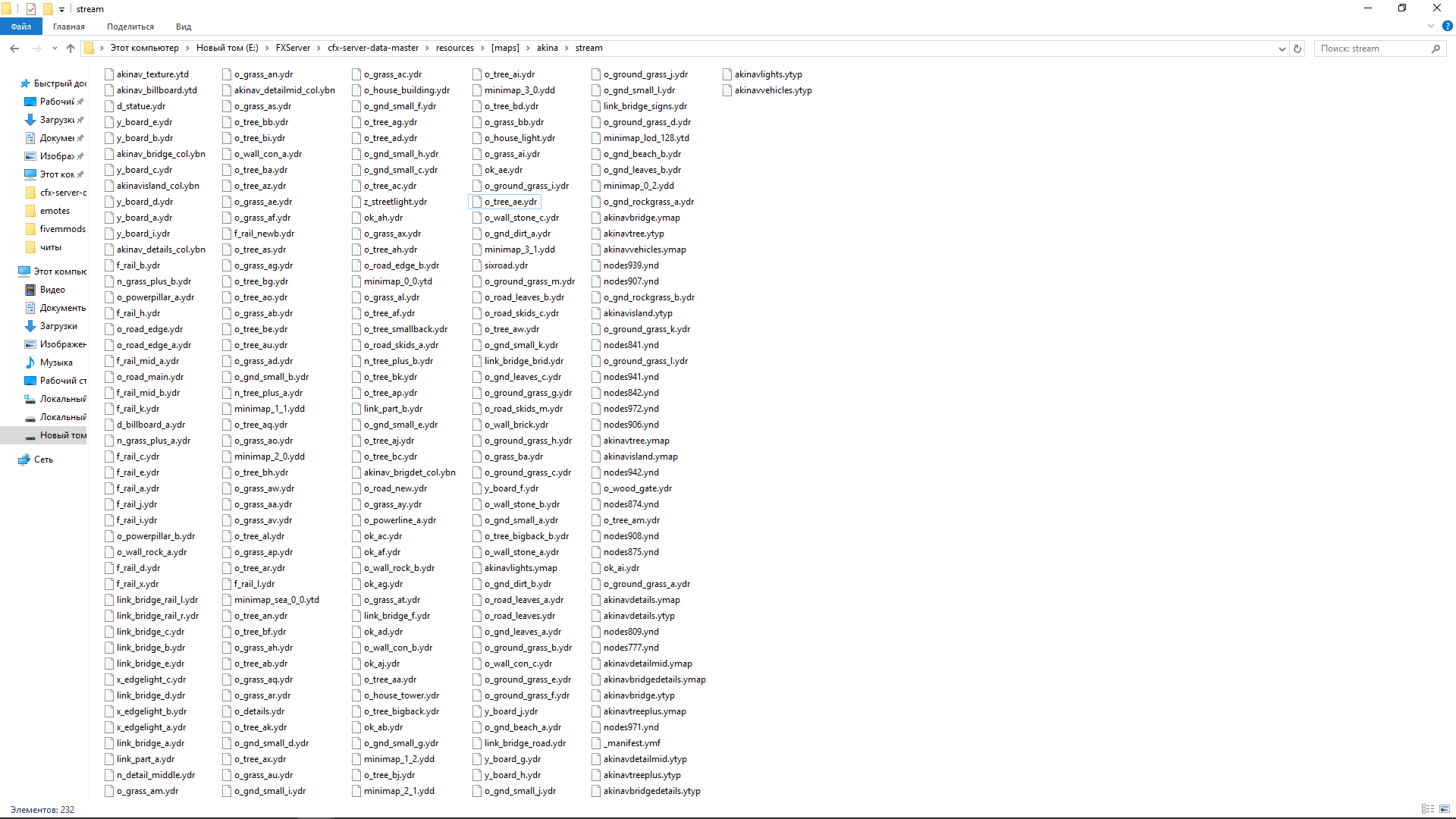Viewport: 1456px width, 819px height.
Task: Click the folder icon in the address bar
Action: 90,48
